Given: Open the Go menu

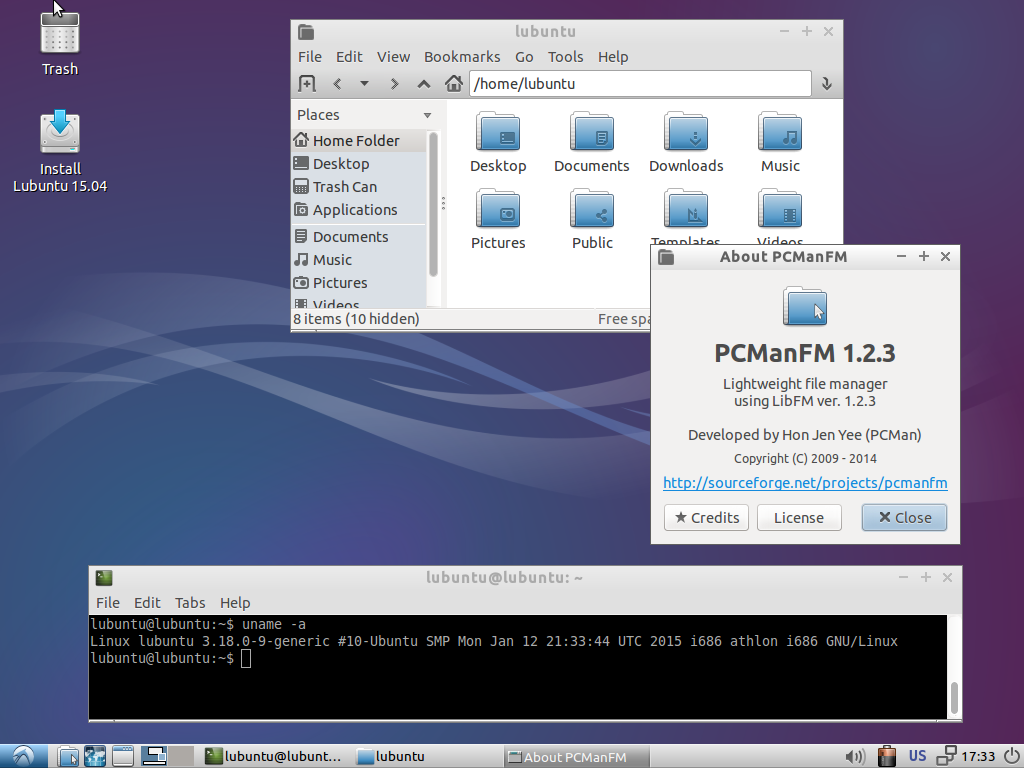Looking at the screenshot, I should [x=524, y=57].
